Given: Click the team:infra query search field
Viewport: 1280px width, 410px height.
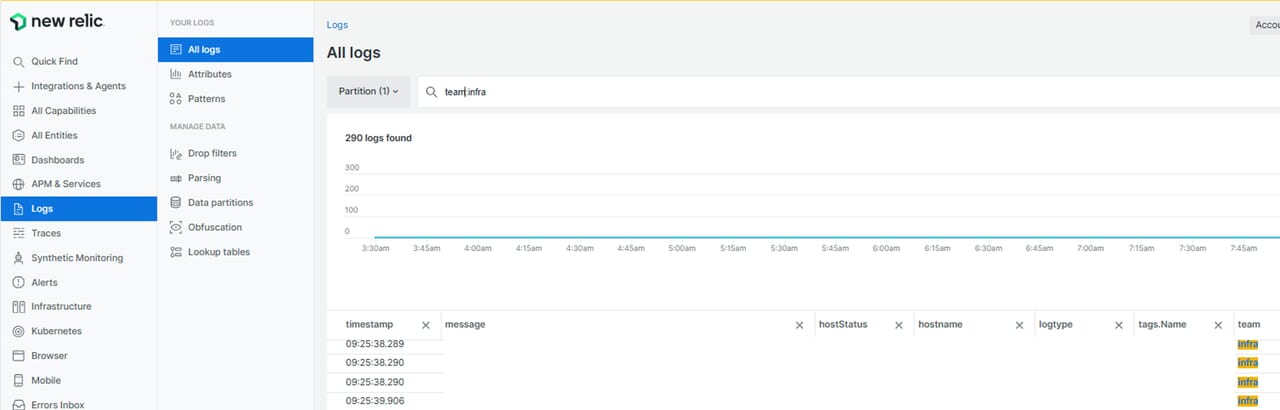Looking at the screenshot, I should [800, 91].
